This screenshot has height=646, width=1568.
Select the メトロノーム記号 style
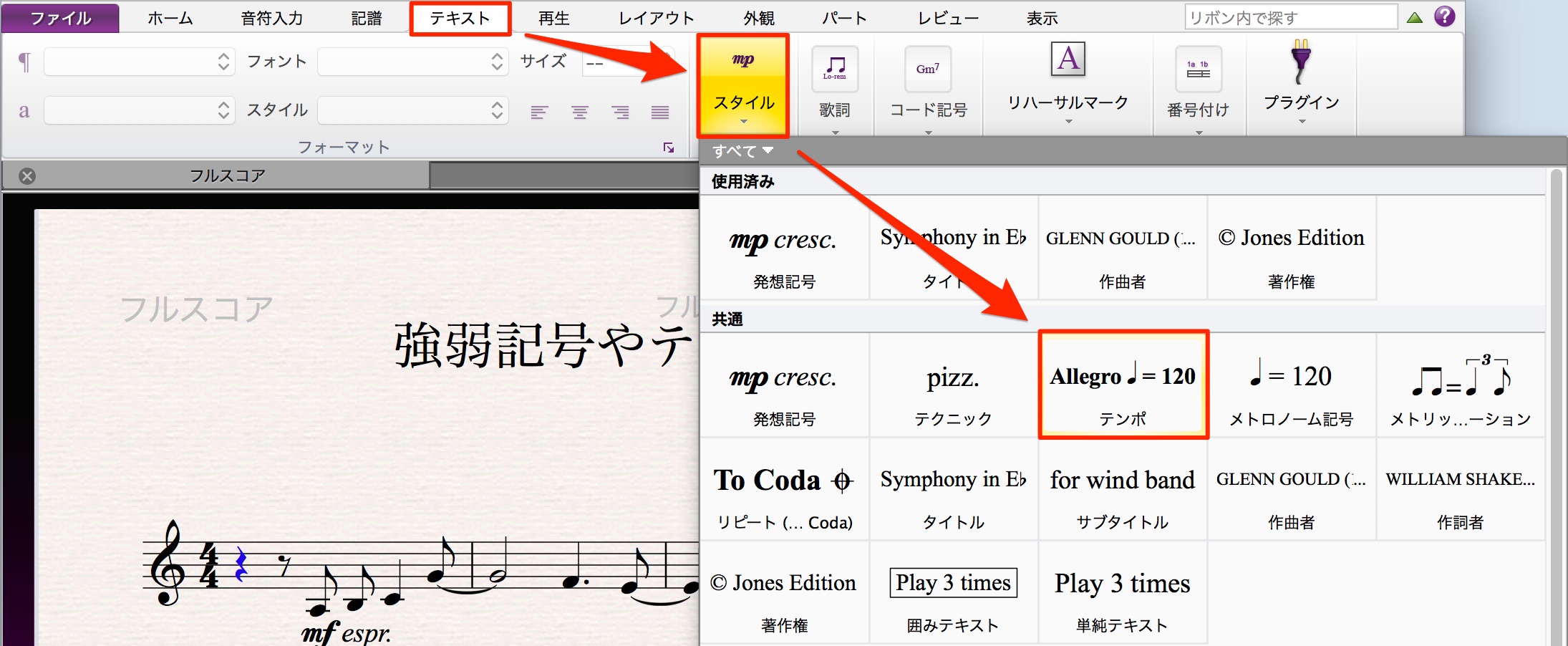click(x=1291, y=385)
